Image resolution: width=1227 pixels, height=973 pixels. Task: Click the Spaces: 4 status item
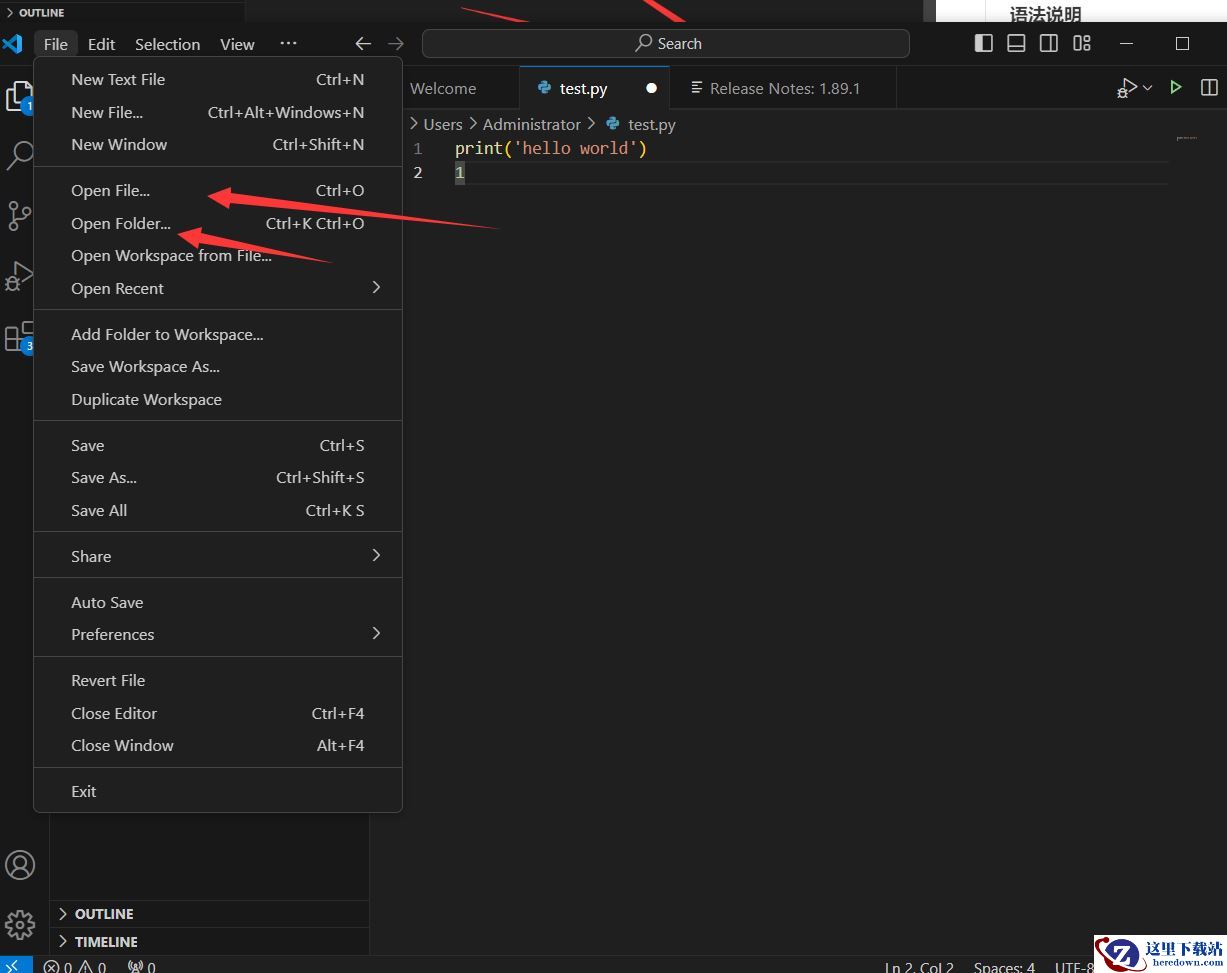click(x=1004, y=967)
